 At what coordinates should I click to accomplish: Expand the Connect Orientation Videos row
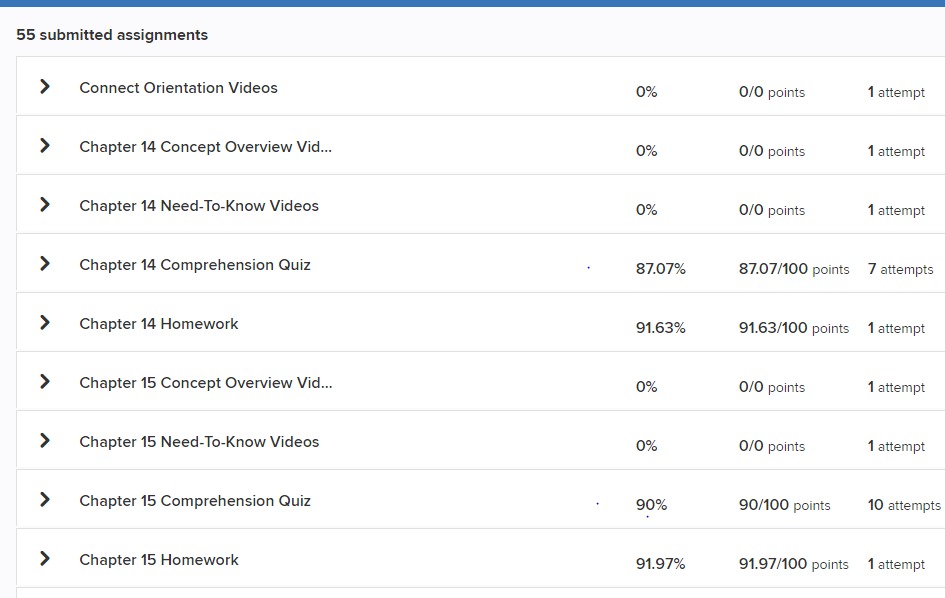point(44,87)
